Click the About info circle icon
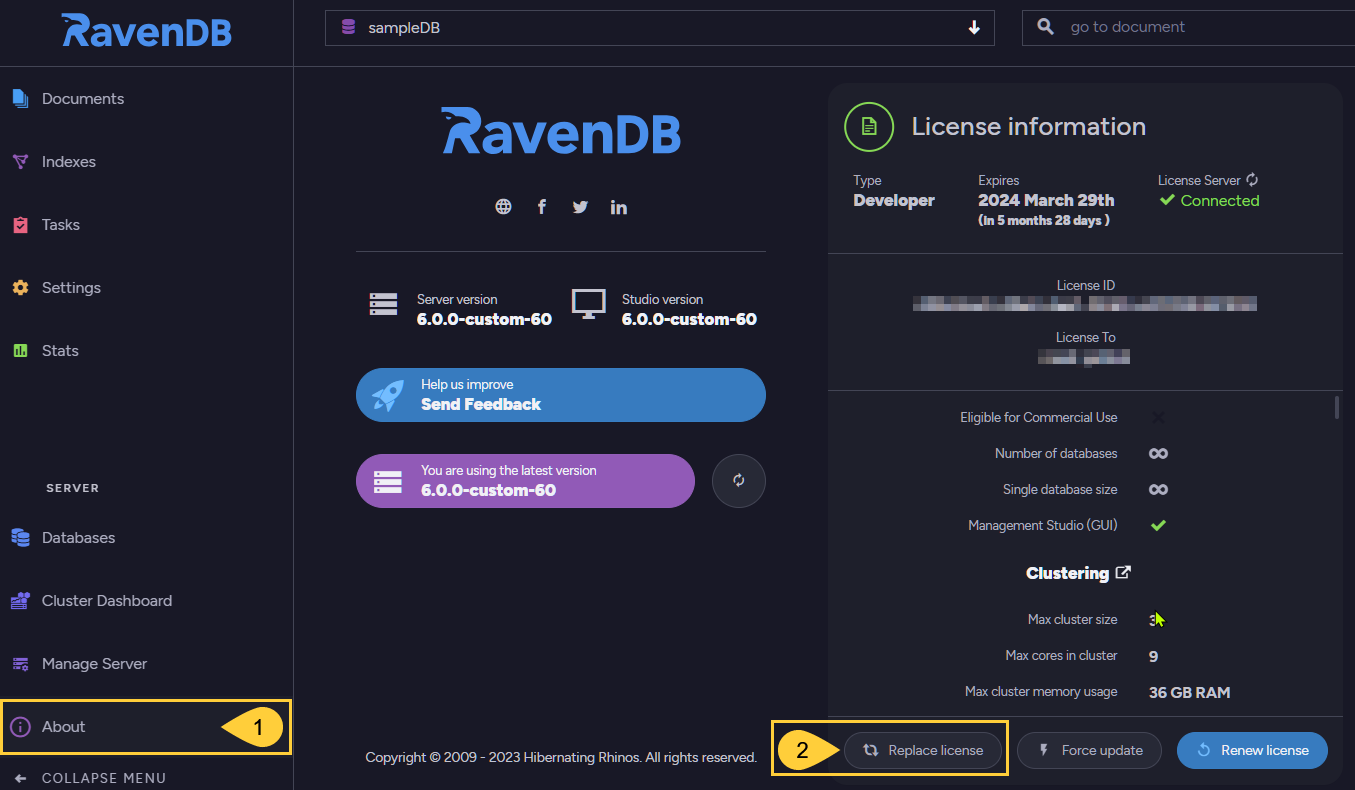 click(x=20, y=727)
